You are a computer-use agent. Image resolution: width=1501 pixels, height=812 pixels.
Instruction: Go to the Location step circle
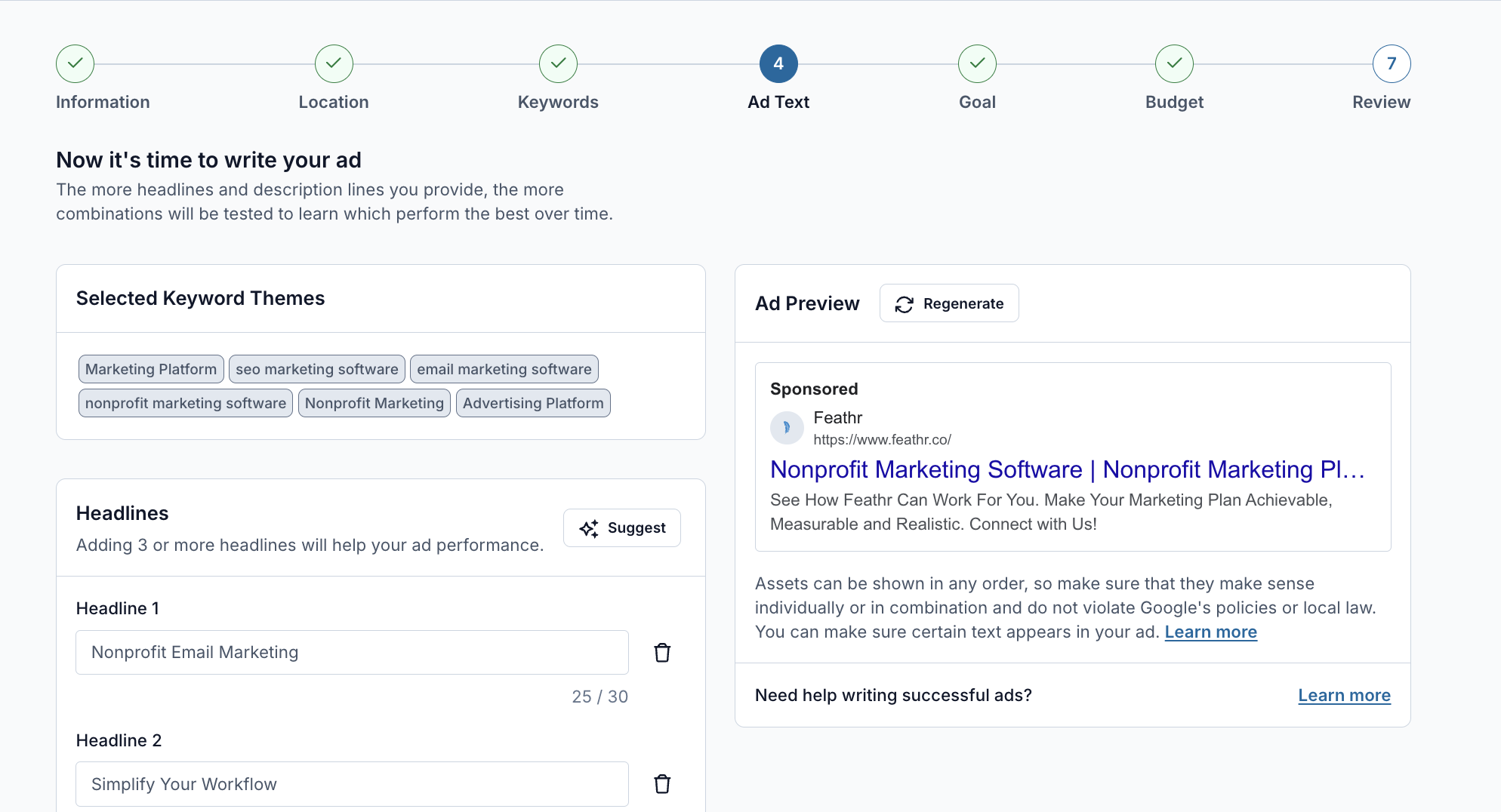click(x=334, y=64)
